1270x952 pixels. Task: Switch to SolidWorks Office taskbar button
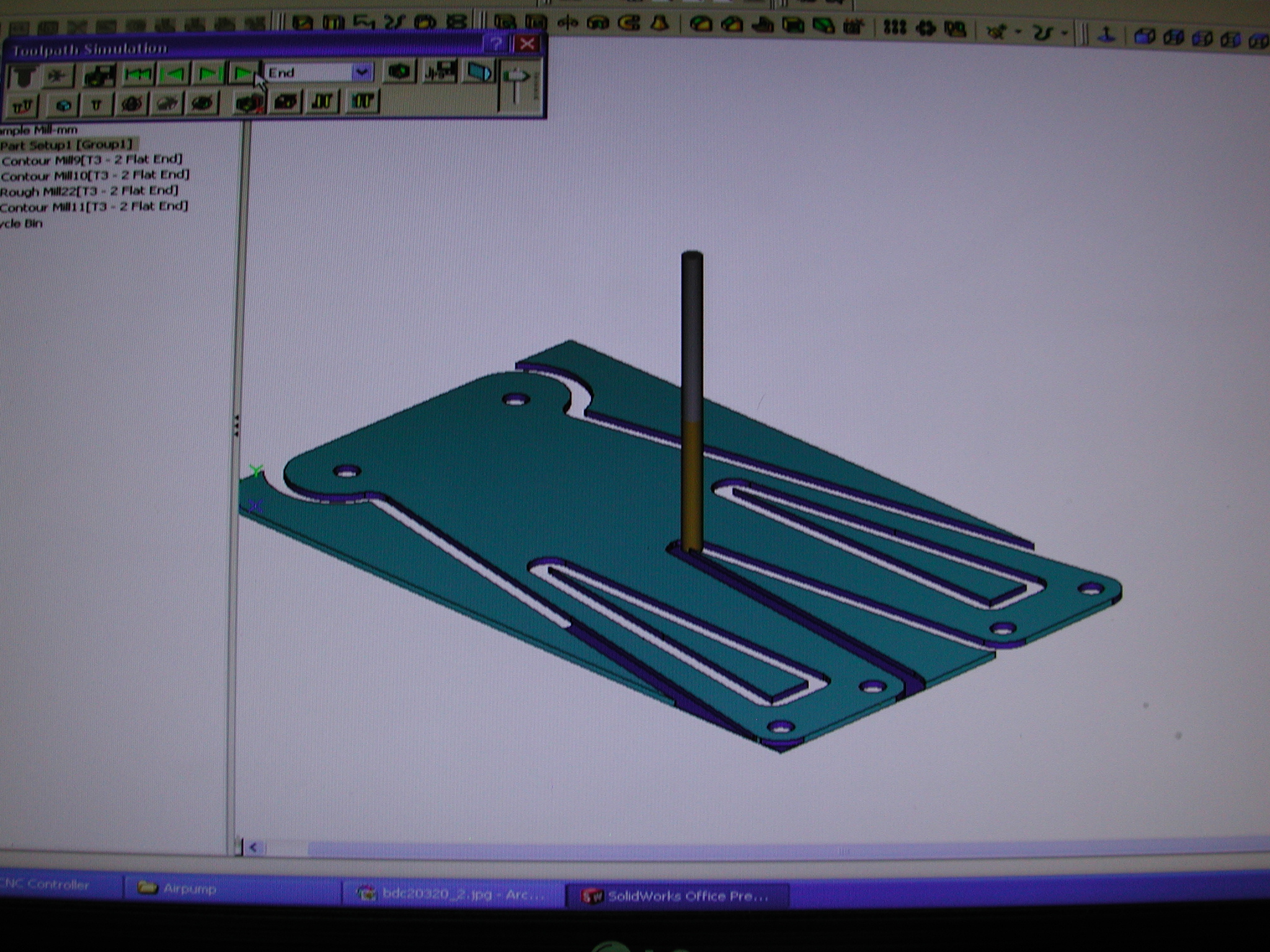[677, 896]
